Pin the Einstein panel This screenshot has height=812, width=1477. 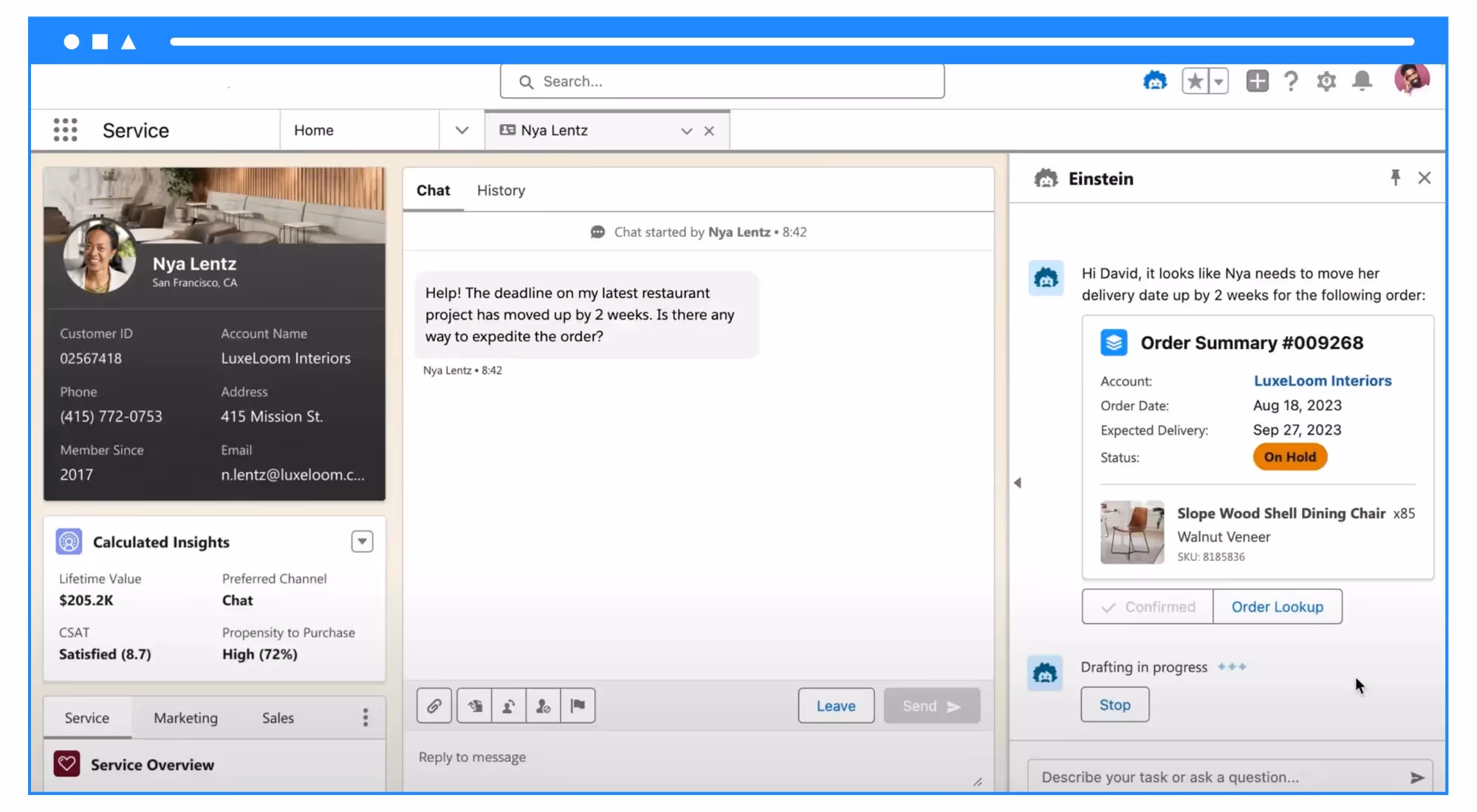(x=1395, y=178)
